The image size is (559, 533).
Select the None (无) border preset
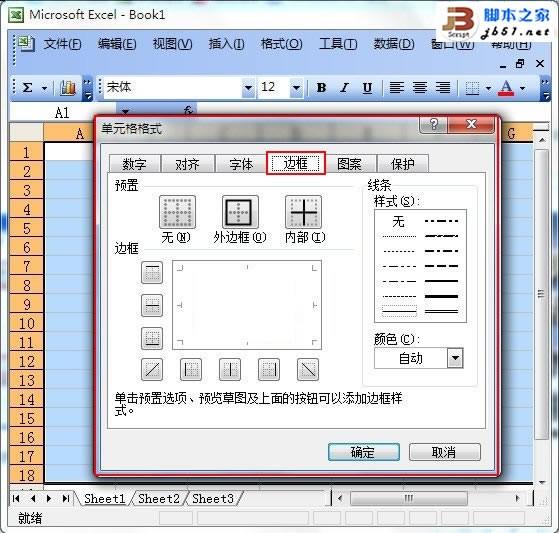point(177,212)
